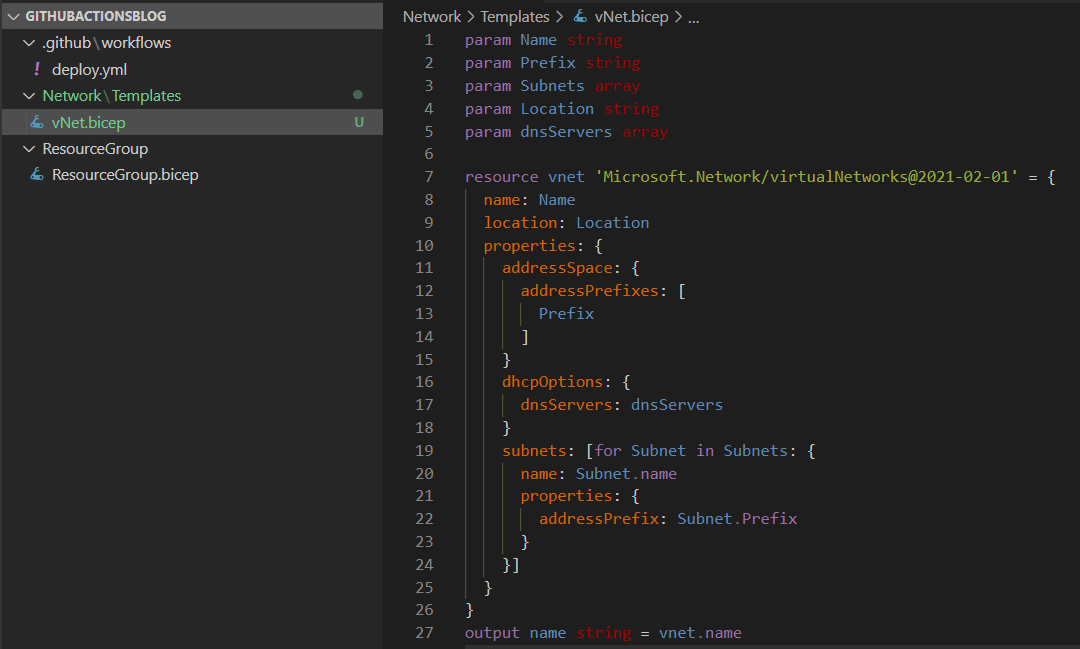Collapse the ResourceGroup folder chevron

pyautogui.click(x=29, y=149)
